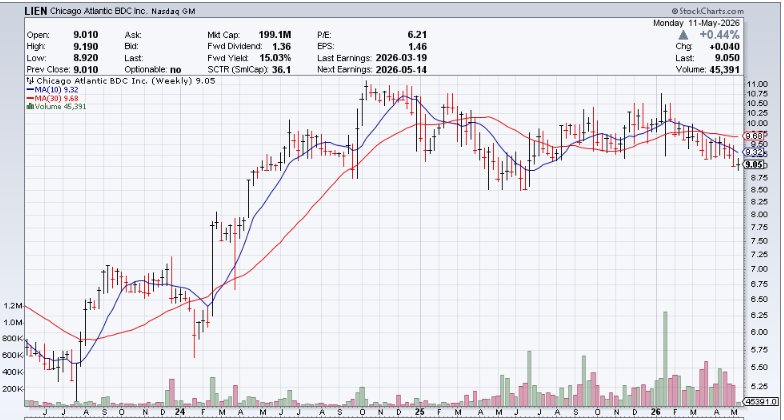
Task: Click the 45391.0 volume tag at the axis bottom
Action: click(x=760, y=402)
